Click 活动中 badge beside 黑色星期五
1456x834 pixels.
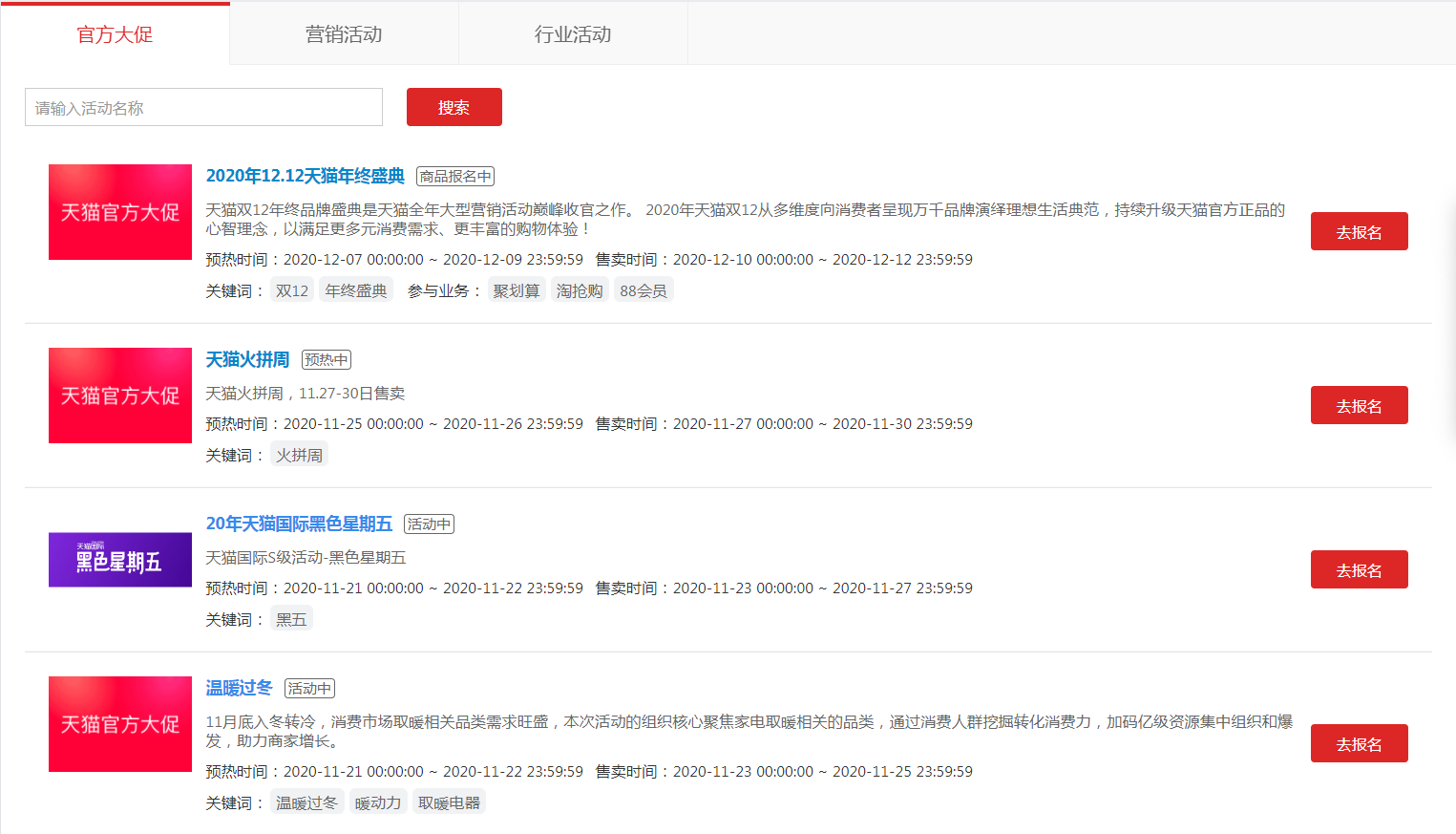pyautogui.click(x=429, y=524)
